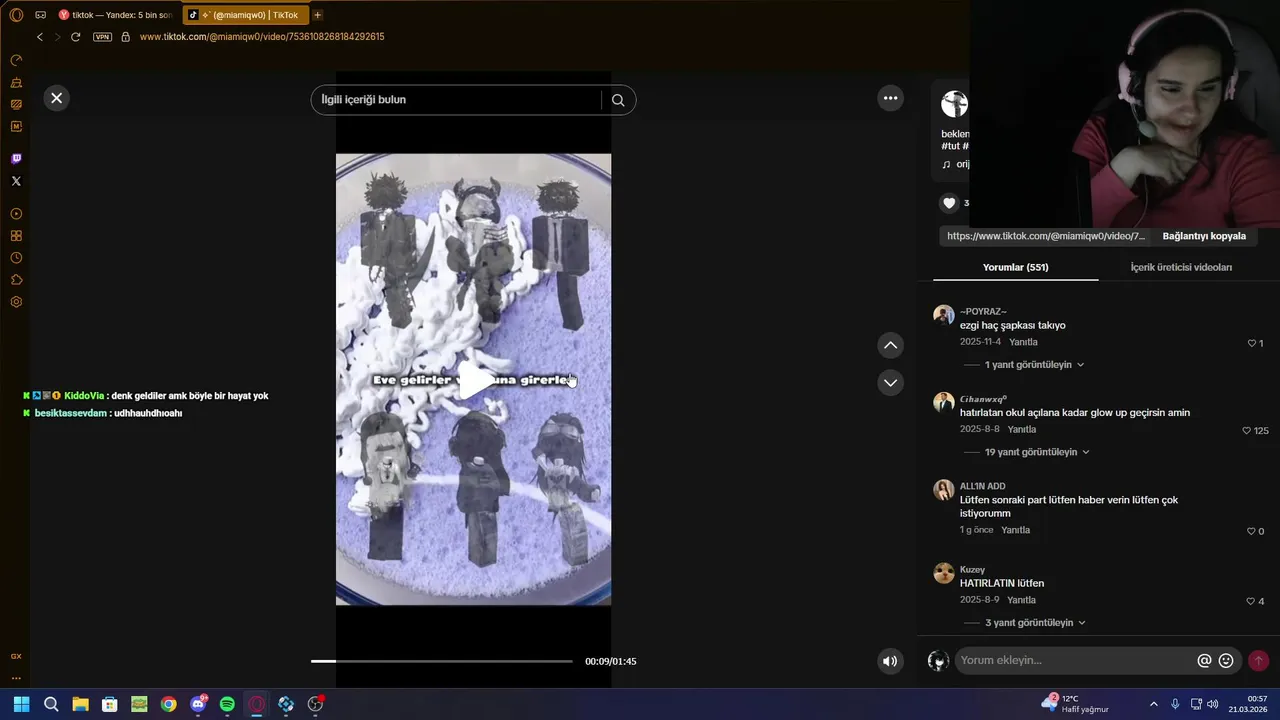The image size is (1280, 720).
Task: Like the video with heart icon
Action: click(x=949, y=203)
